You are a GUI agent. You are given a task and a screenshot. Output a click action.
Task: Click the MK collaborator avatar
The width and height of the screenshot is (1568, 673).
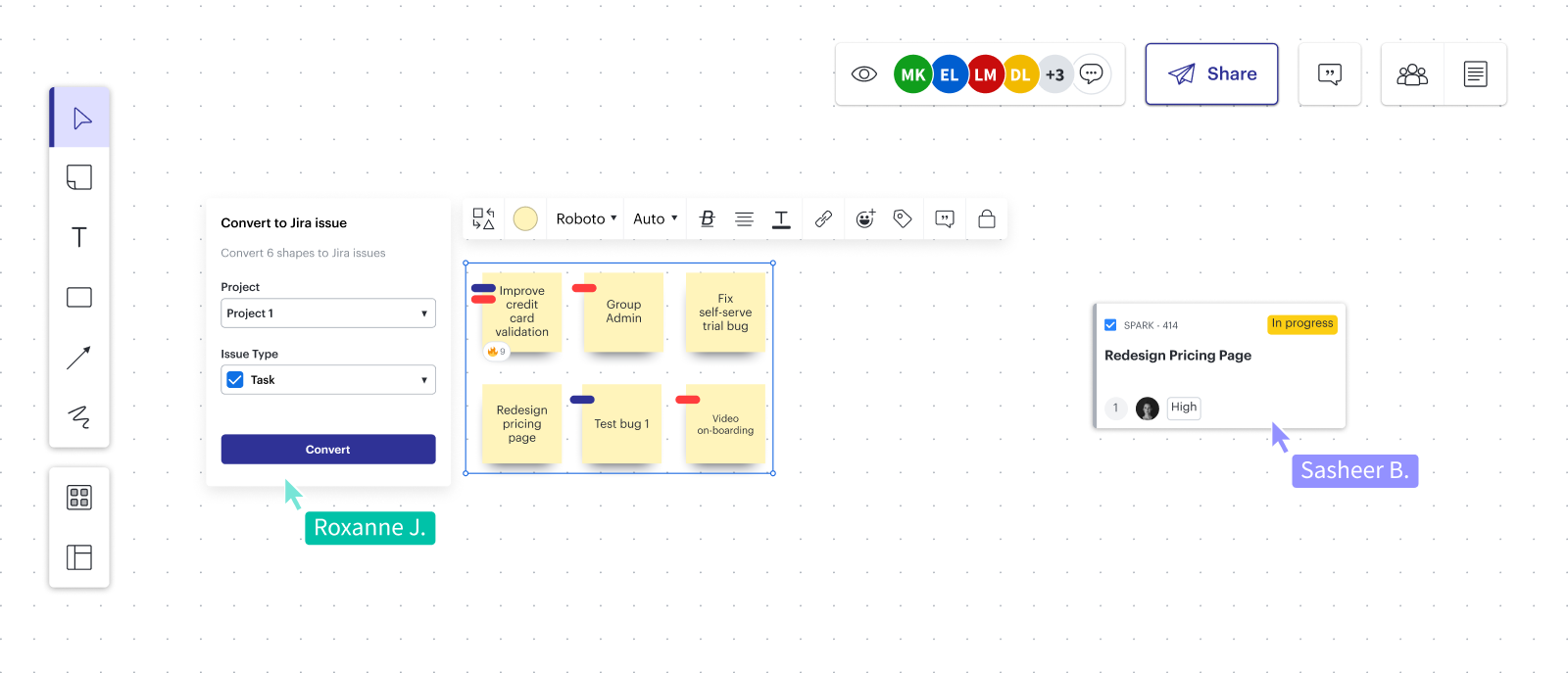[x=912, y=74]
